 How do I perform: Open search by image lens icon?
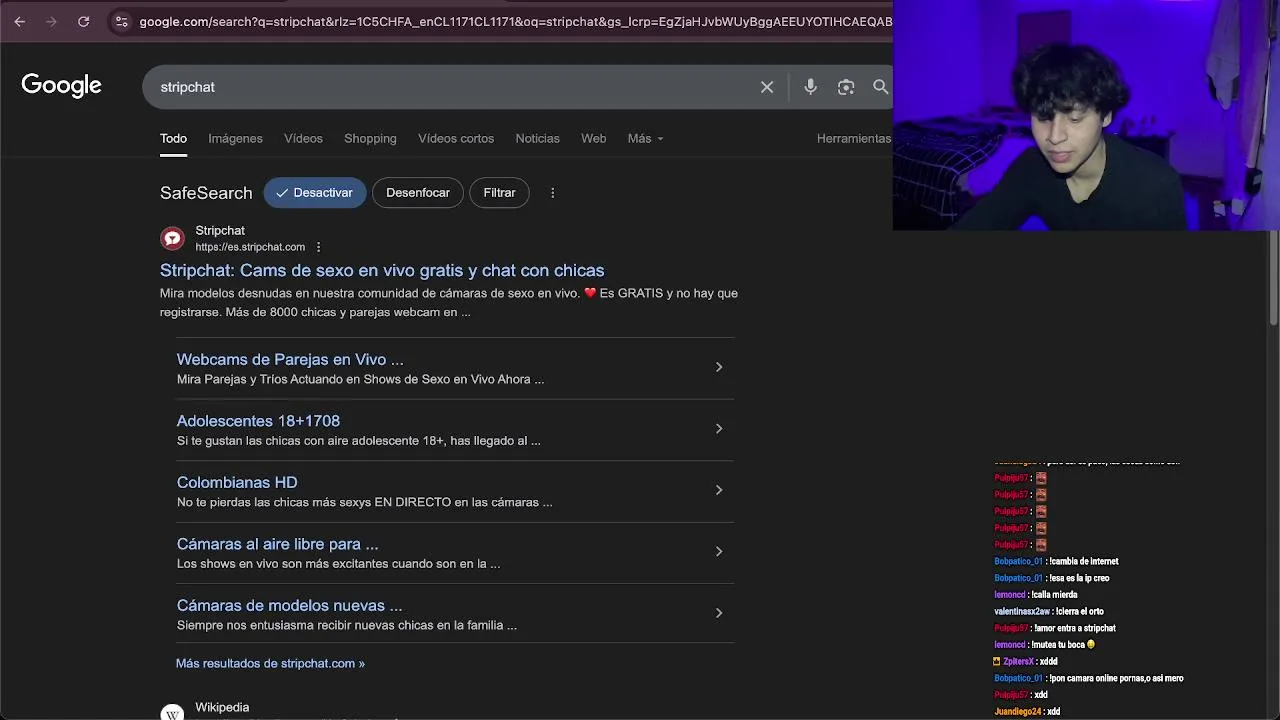(846, 87)
